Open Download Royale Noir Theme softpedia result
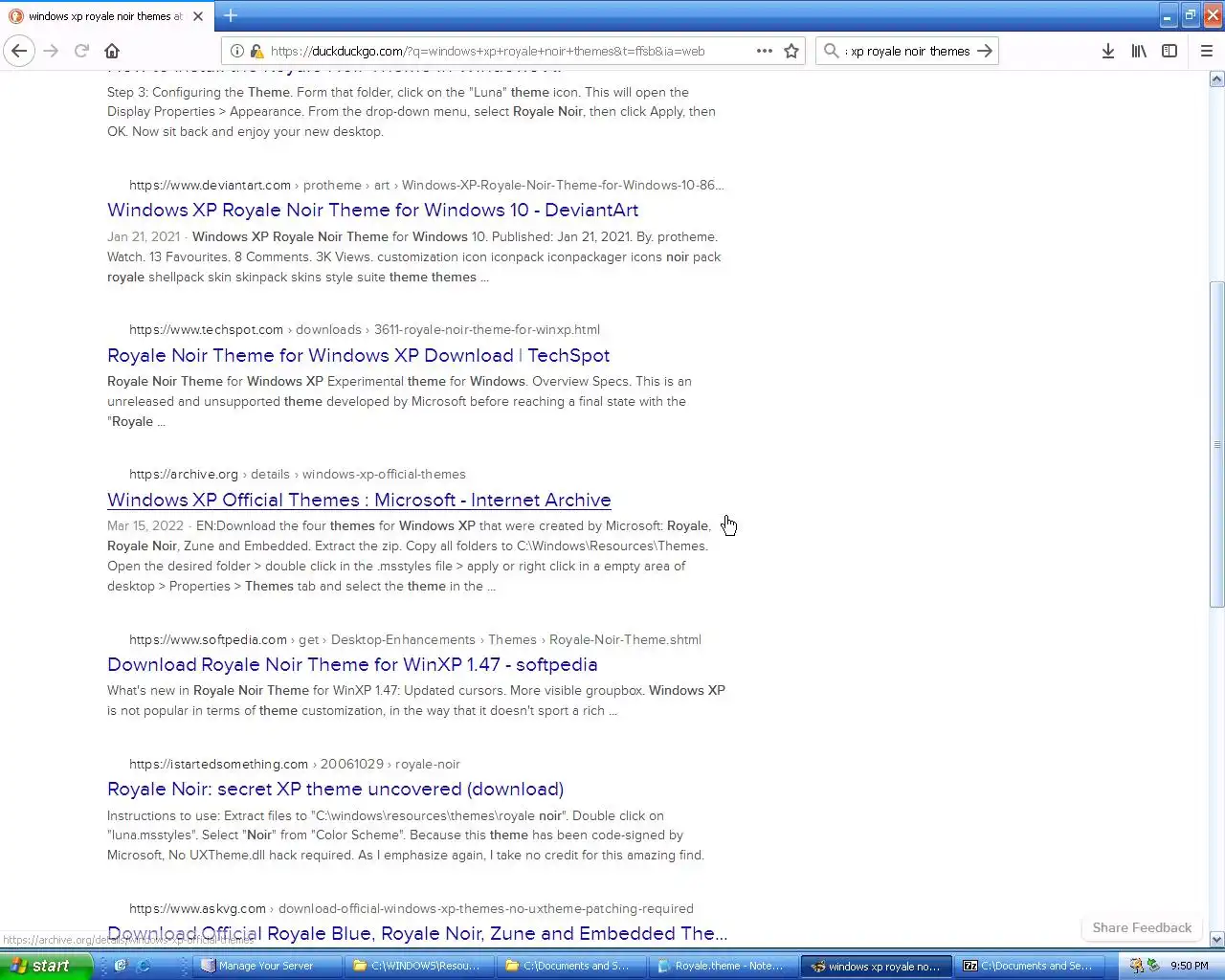The height and width of the screenshot is (980, 1225). click(x=352, y=664)
